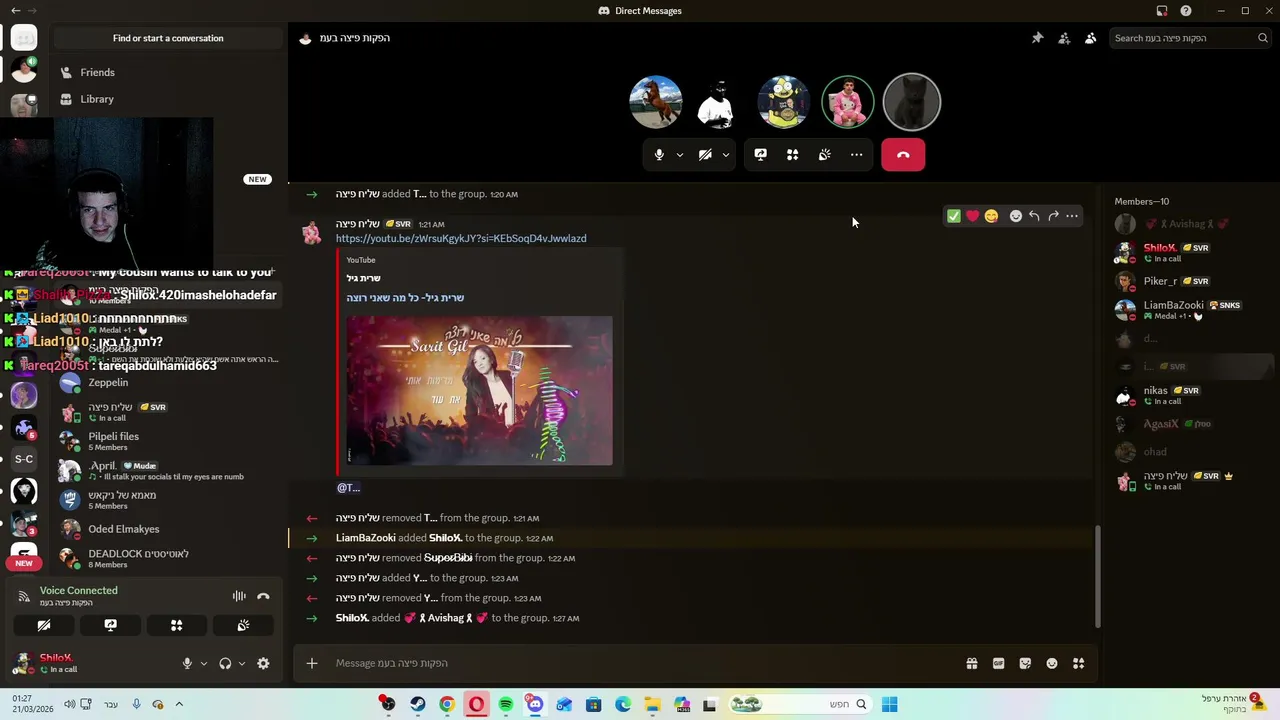Open input device dropdown in user panel
Image resolution: width=1280 pixels, height=720 pixels.
203,663
